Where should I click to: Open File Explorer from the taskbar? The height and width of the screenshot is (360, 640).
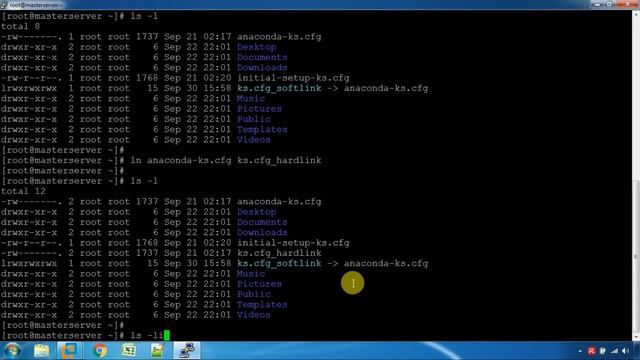pyautogui.click(x=42, y=351)
